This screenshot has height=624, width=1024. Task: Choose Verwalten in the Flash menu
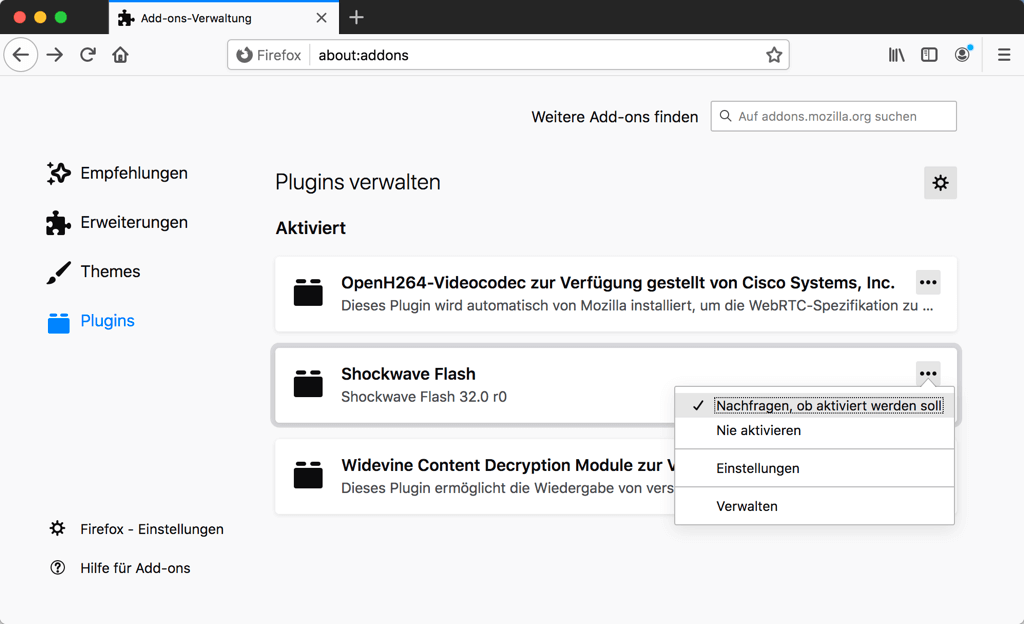click(x=814, y=506)
